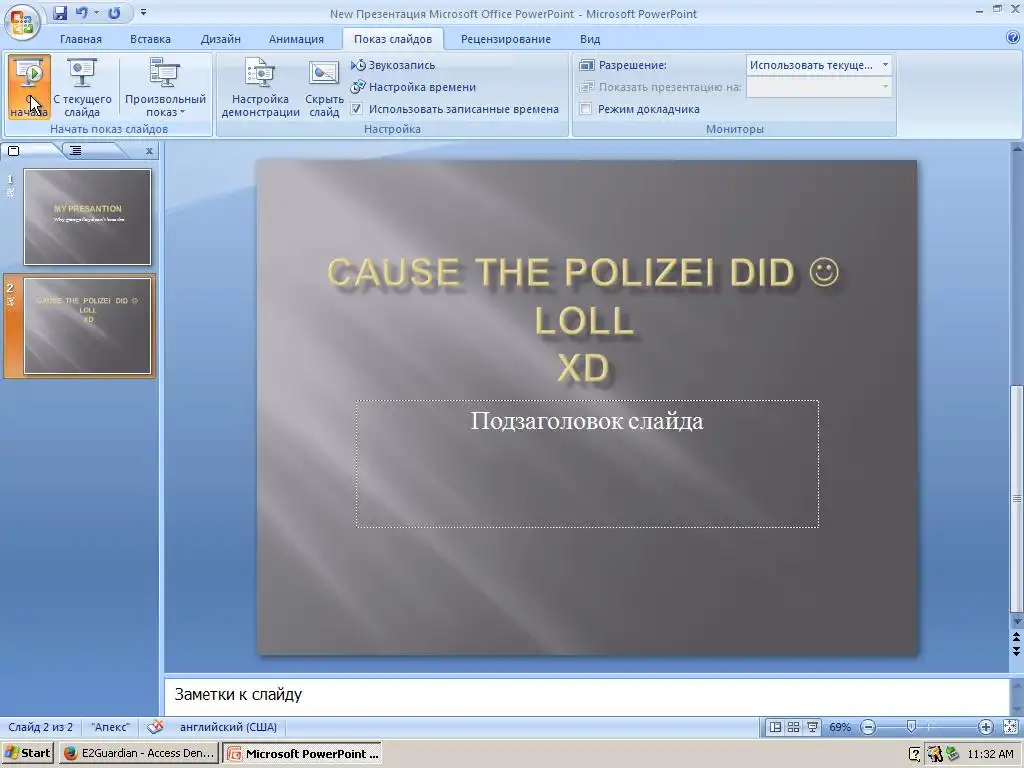This screenshot has height=768, width=1024.
Task: Go to next slide double-arrow button
Action: (1016, 650)
